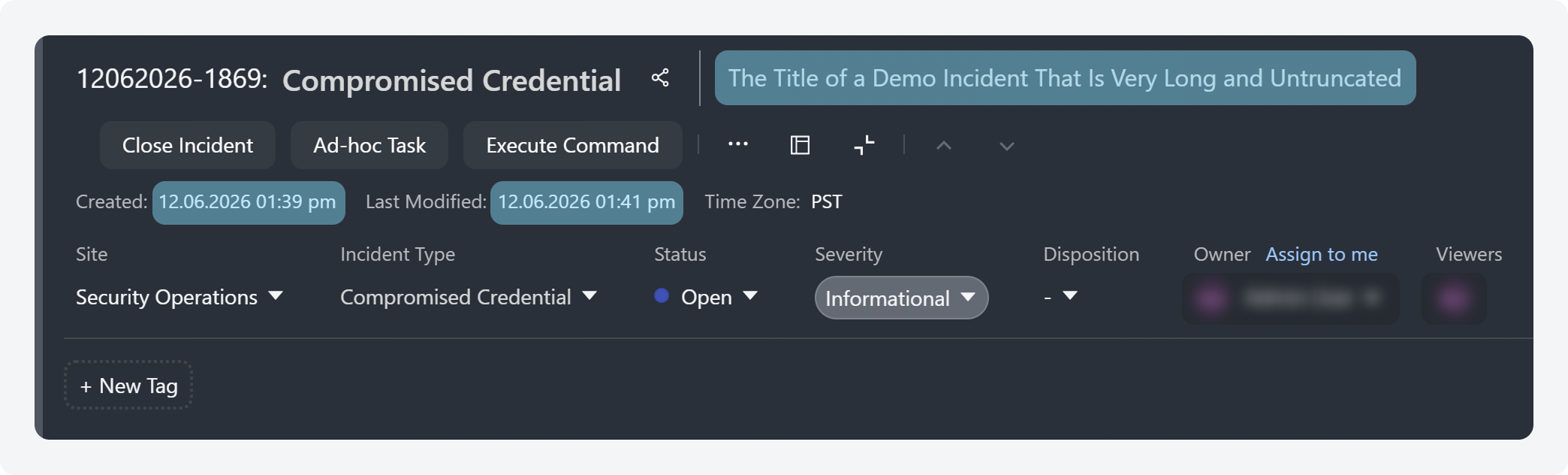This screenshot has height=475, width=1568.
Task: Click the blurred owner avatar
Action: coord(1212,298)
